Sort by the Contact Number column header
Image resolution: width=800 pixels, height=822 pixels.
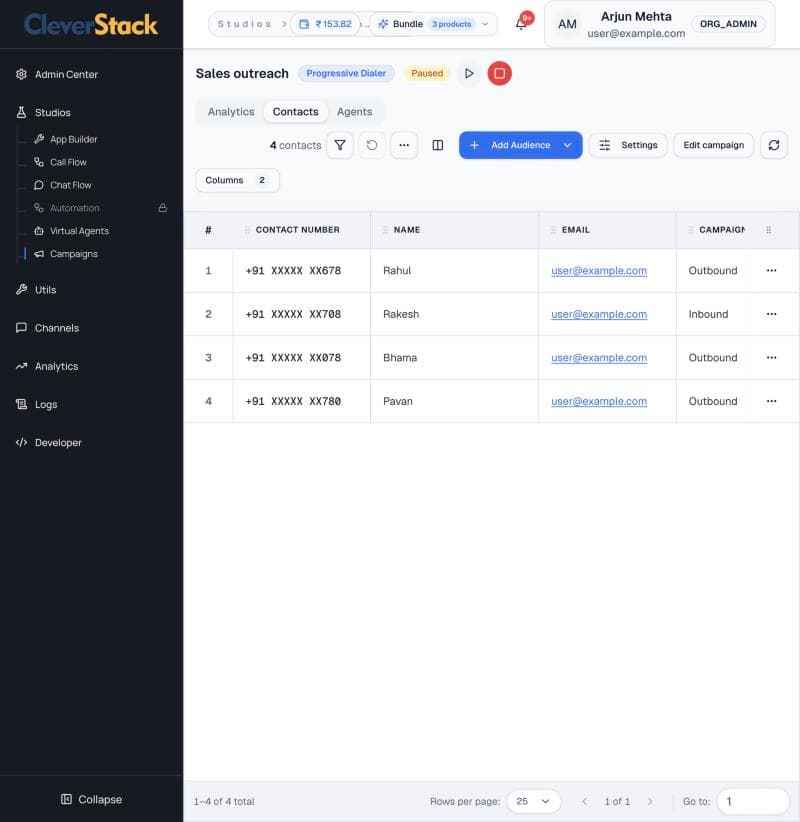point(297,230)
